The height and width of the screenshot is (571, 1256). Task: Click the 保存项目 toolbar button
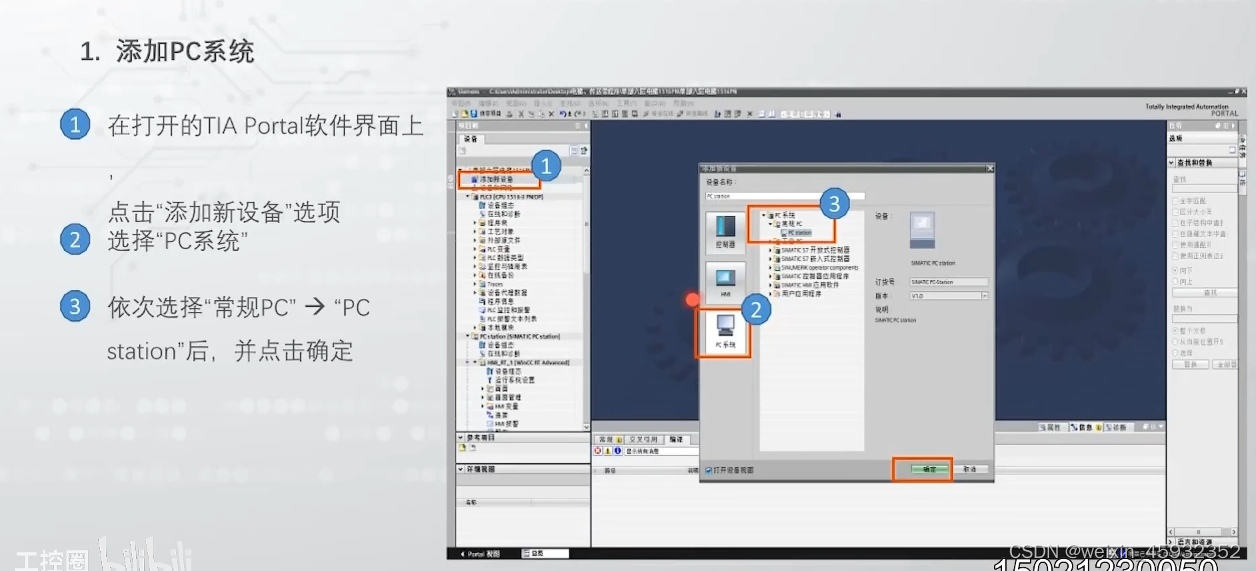pyautogui.click(x=485, y=114)
